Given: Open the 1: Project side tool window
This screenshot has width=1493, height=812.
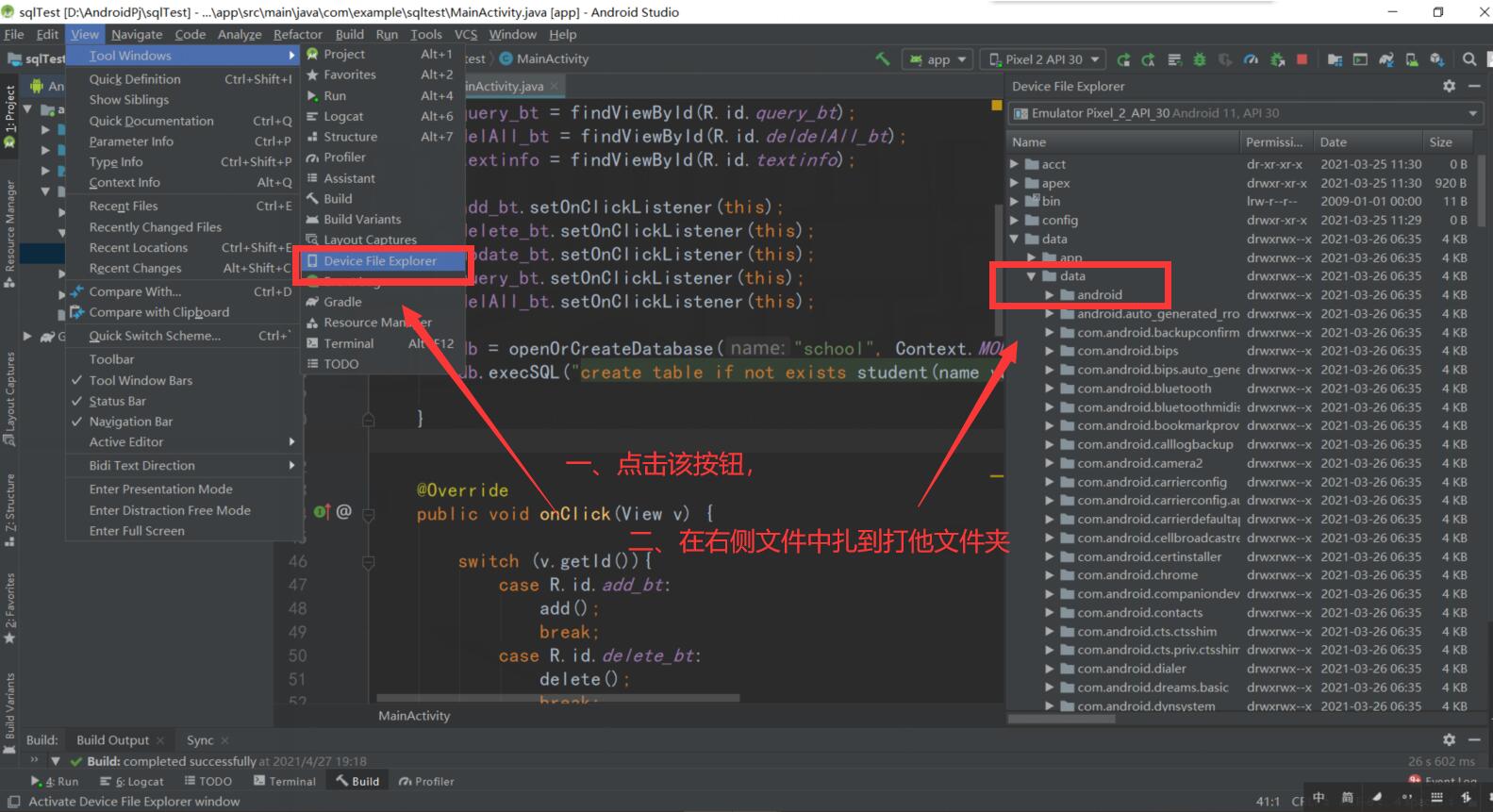Looking at the screenshot, I should 9,116.
